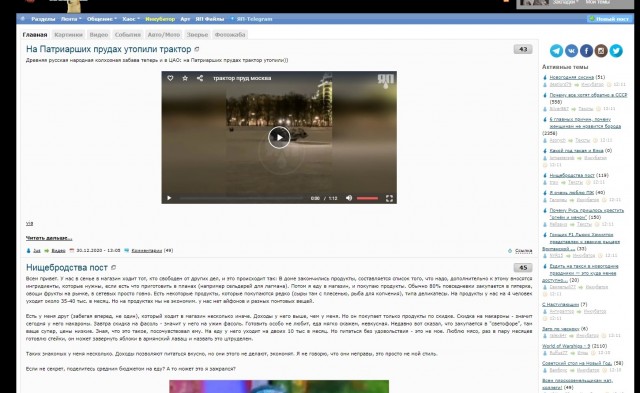Click the video progress seek bar
Viewport: 640px width, 393px height.
(241, 198)
